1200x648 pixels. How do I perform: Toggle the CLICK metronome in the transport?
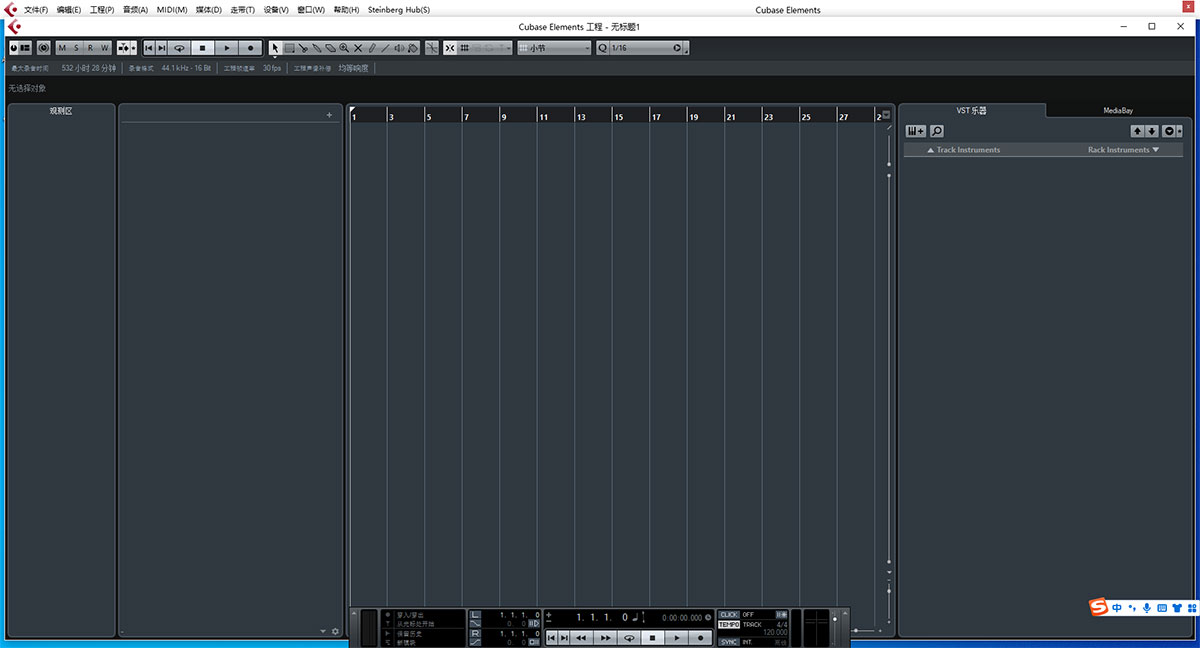(728, 614)
